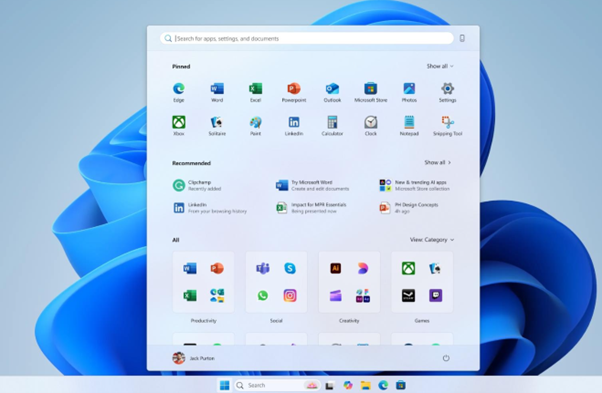Open Outlook from the pinned grid
Viewport: 602px width, 393px height.
pos(332,92)
